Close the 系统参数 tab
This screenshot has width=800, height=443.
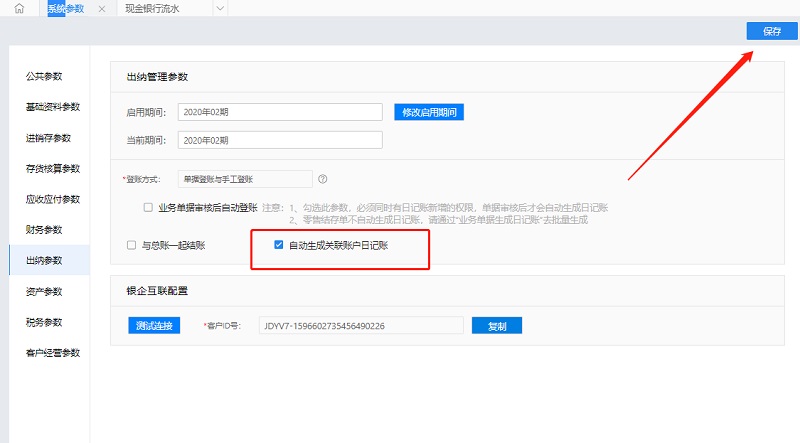[x=102, y=8]
